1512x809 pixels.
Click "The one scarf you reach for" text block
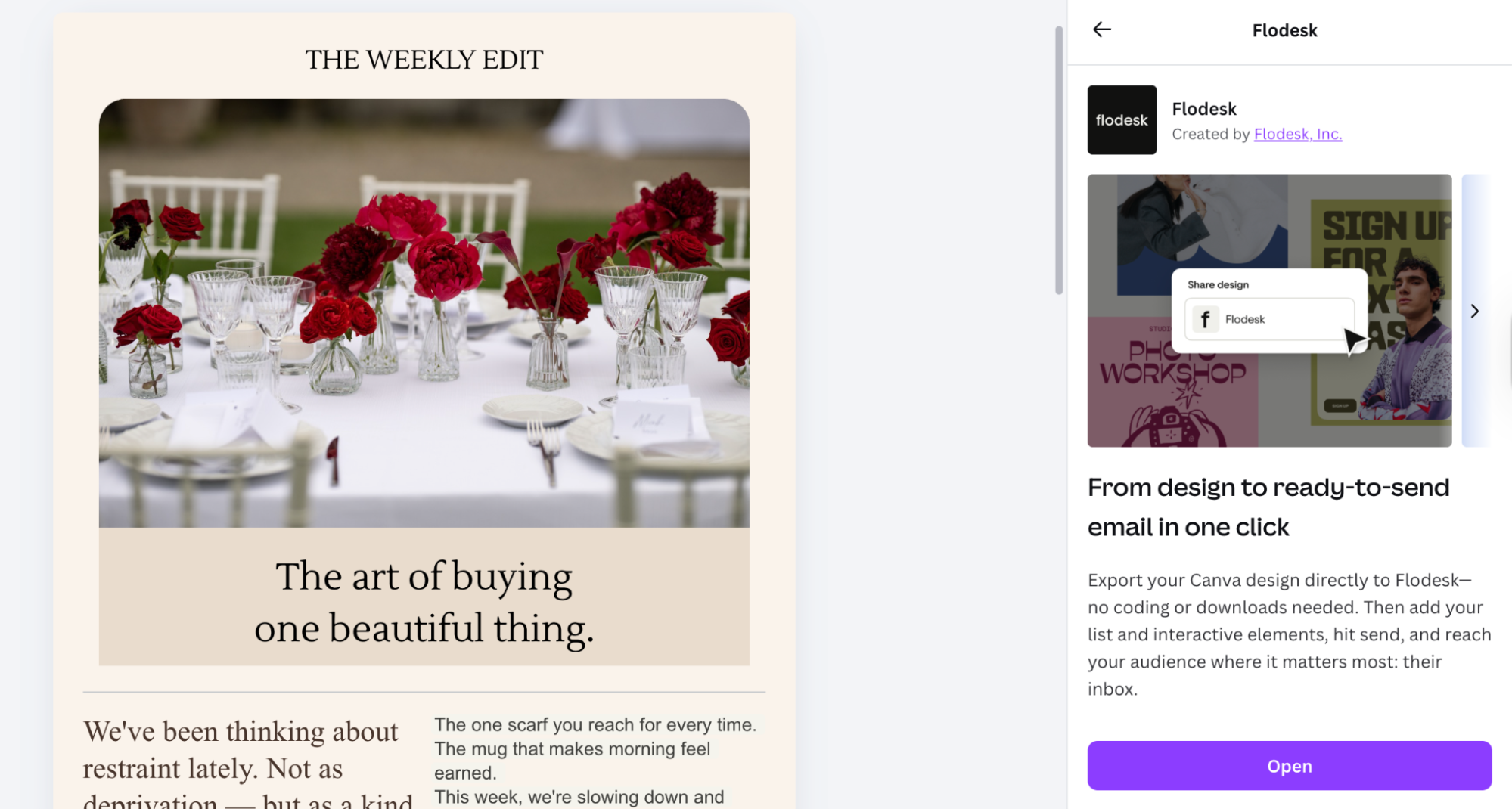595,760
